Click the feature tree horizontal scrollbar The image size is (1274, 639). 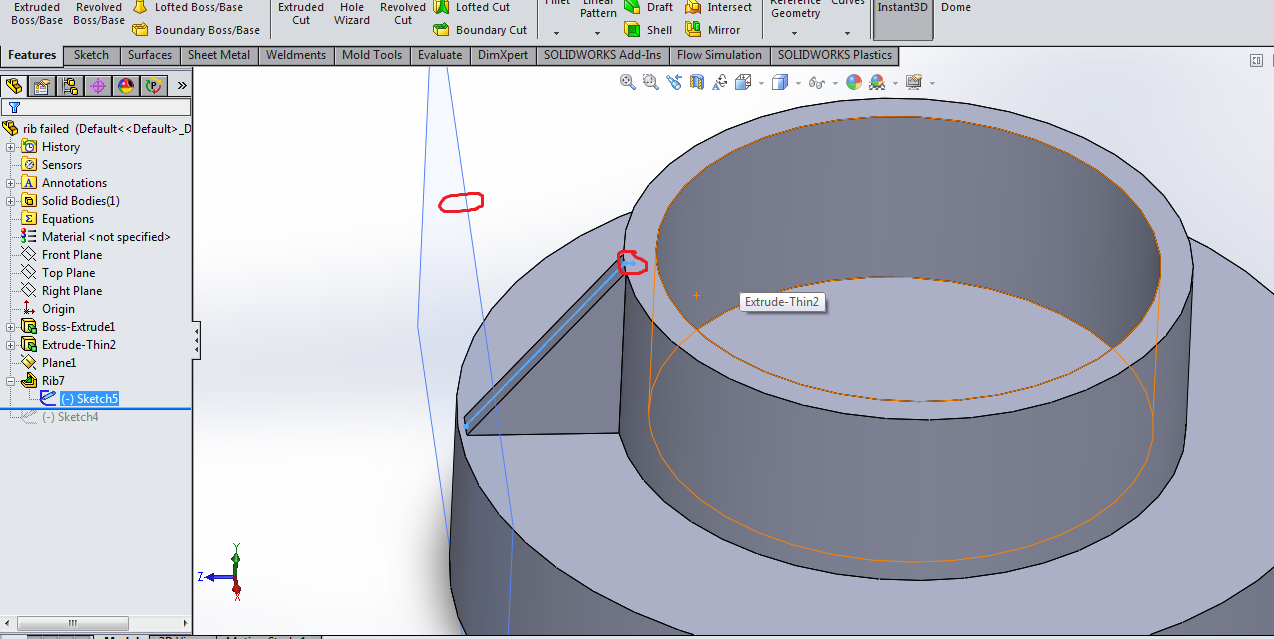pyautogui.click(x=73, y=623)
